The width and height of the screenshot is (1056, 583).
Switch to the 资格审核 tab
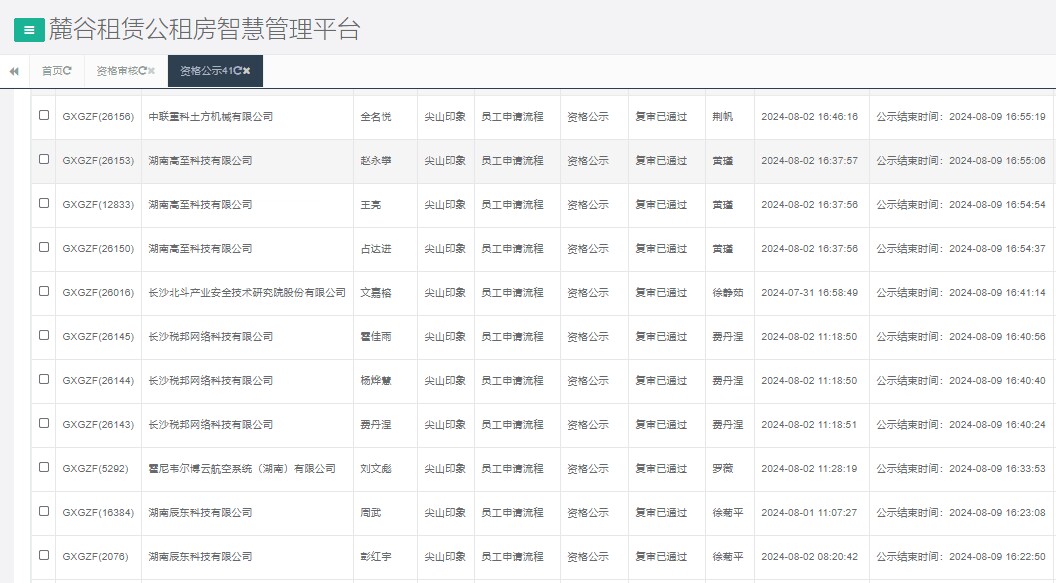coord(120,71)
